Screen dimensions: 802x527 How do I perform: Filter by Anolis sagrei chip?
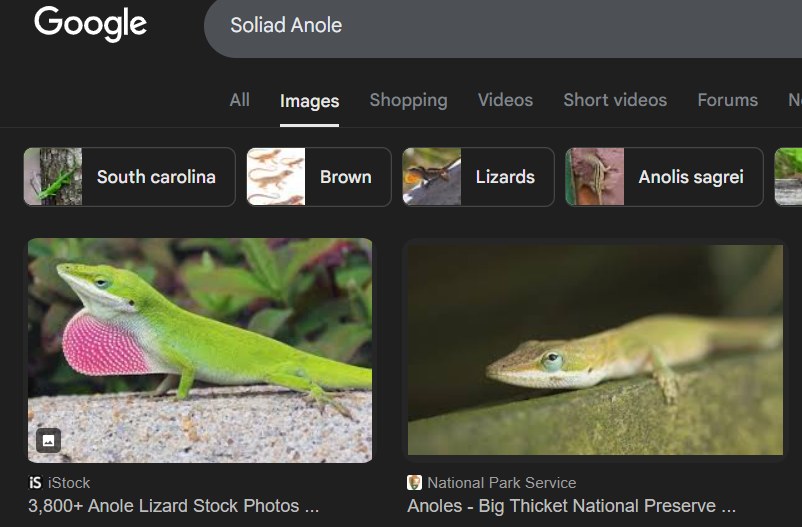tap(664, 177)
